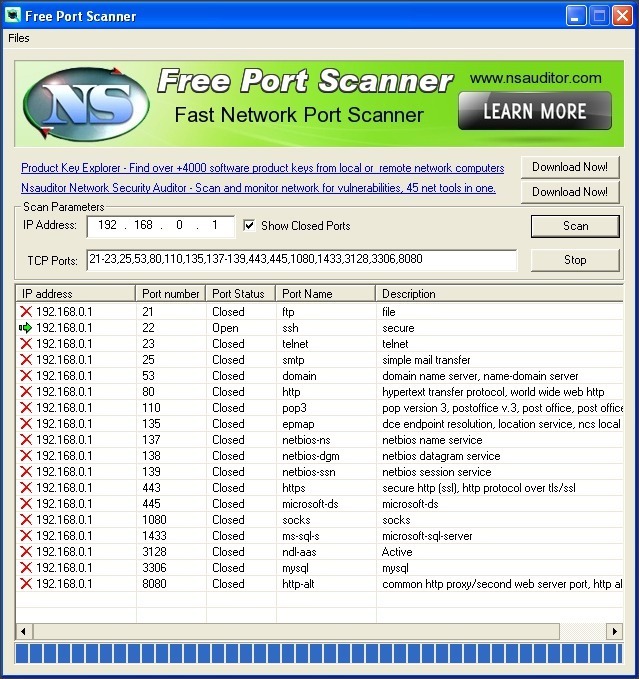Viewport: 639px width, 679px height.
Task: Sort by the Port number column header
Action: 171,294
